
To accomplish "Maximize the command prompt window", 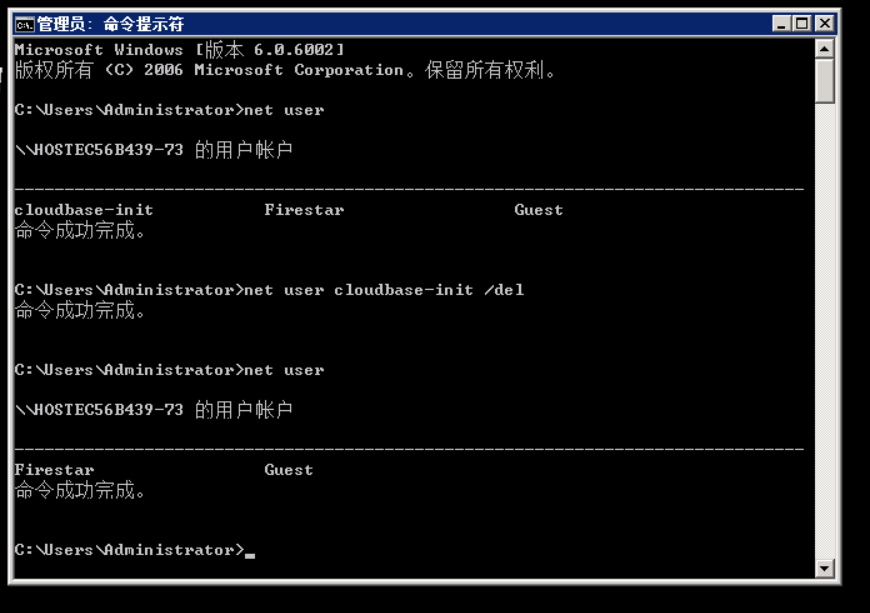I will click(x=802, y=23).
